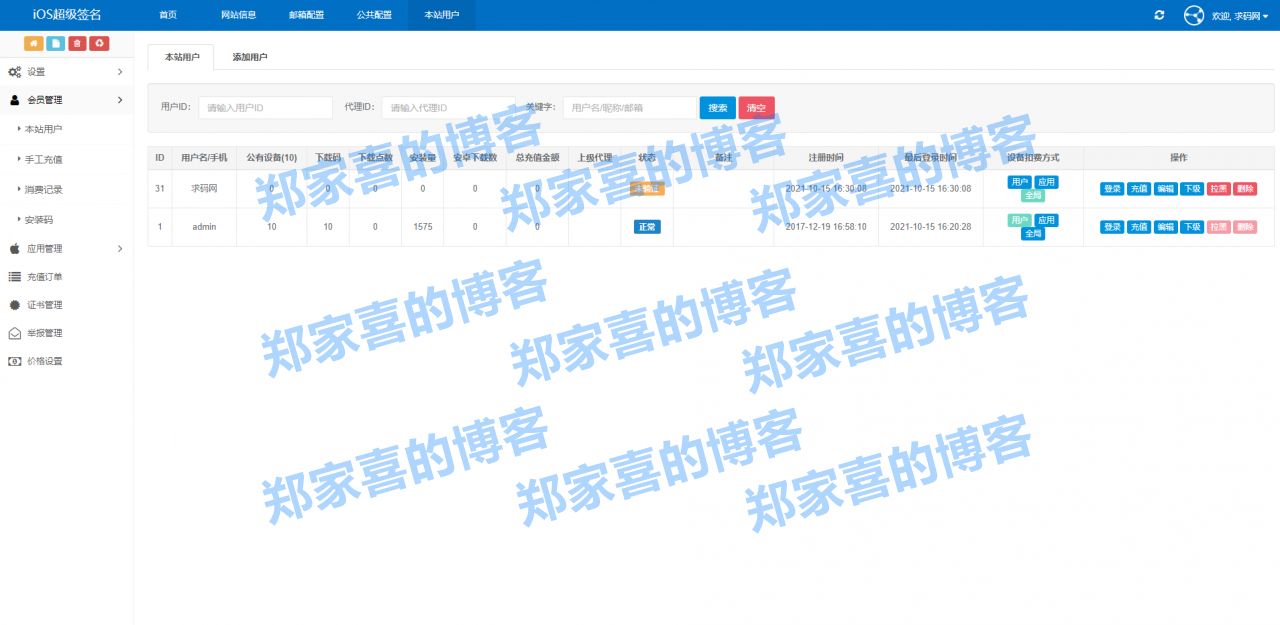Click the person icon beside 会员管理
Image resolution: width=1280 pixels, height=625 pixels.
click(x=15, y=100)
